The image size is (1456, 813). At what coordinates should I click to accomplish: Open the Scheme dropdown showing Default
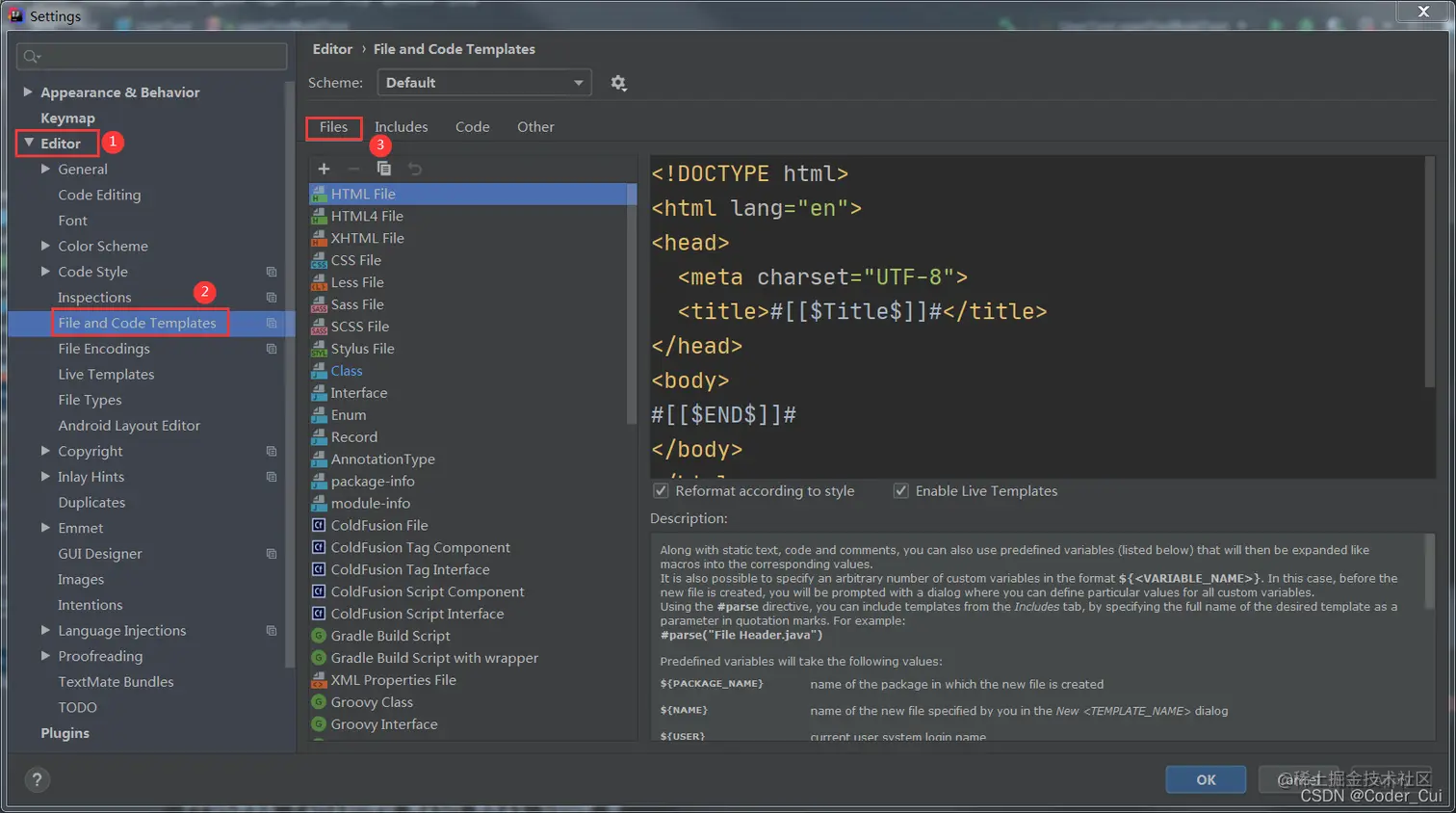483,82
